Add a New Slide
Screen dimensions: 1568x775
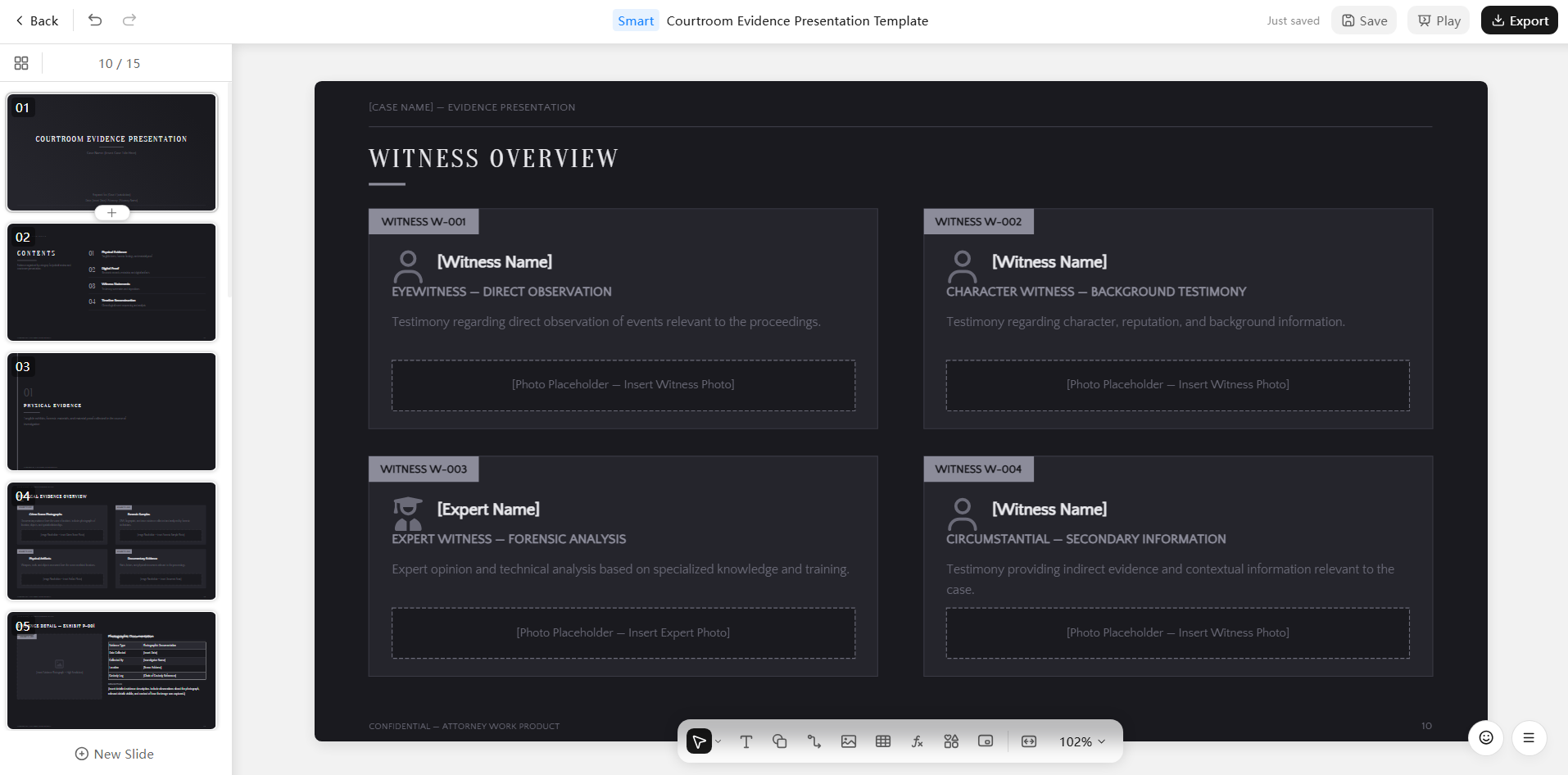115,754
